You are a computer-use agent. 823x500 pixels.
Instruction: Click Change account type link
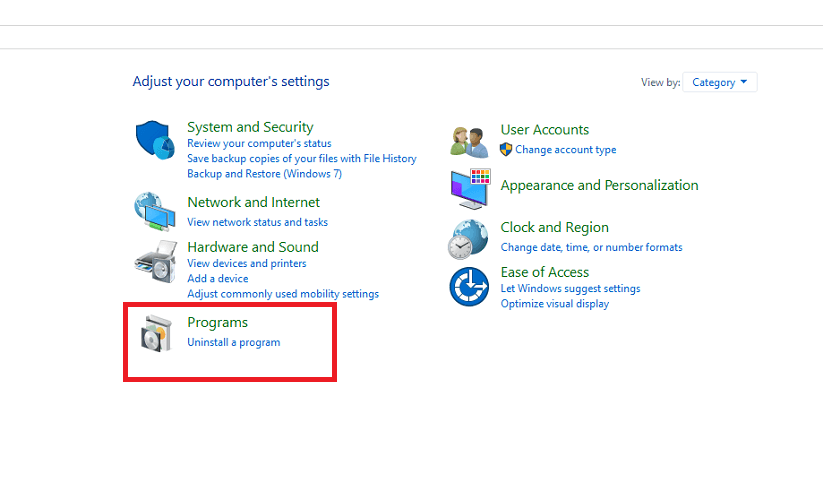point(566,150)
